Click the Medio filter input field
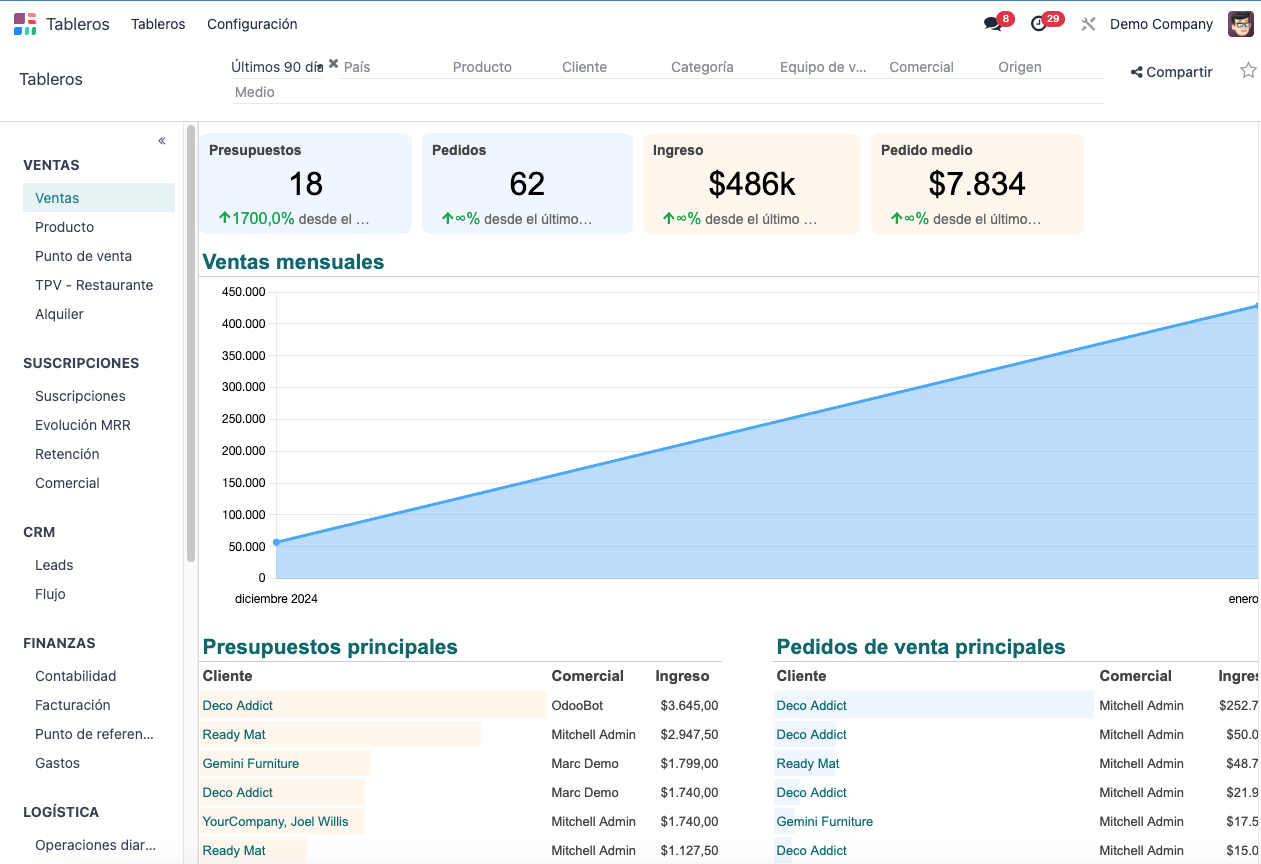The image size is (1261, 864). 660,92
